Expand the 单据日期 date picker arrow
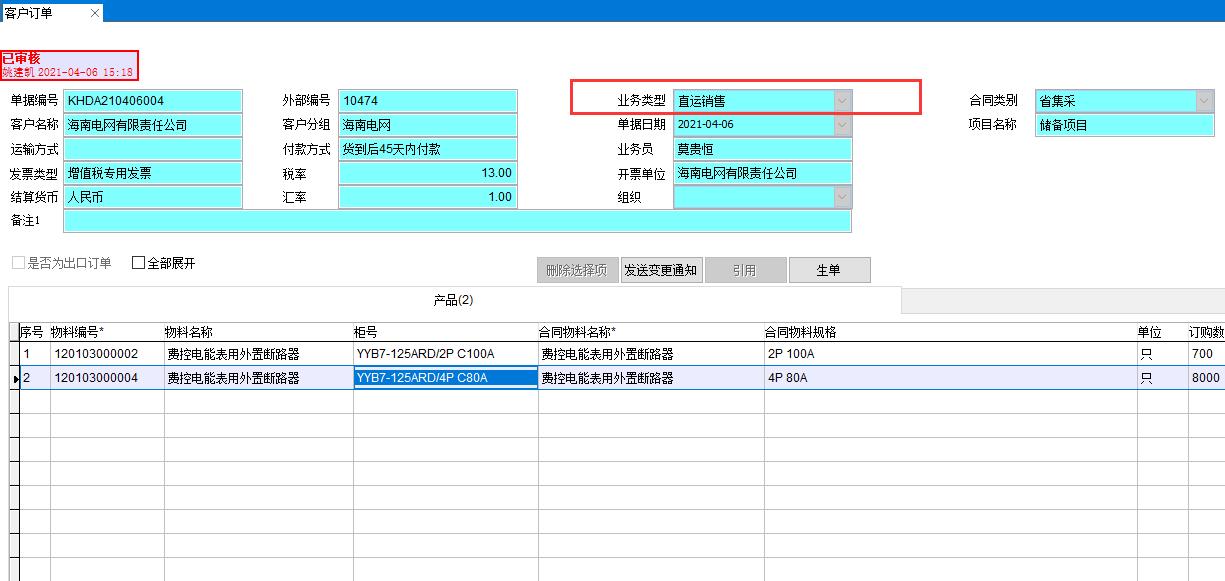The height and width of the screenshot is (581, 1225). [x=842, y=125]
